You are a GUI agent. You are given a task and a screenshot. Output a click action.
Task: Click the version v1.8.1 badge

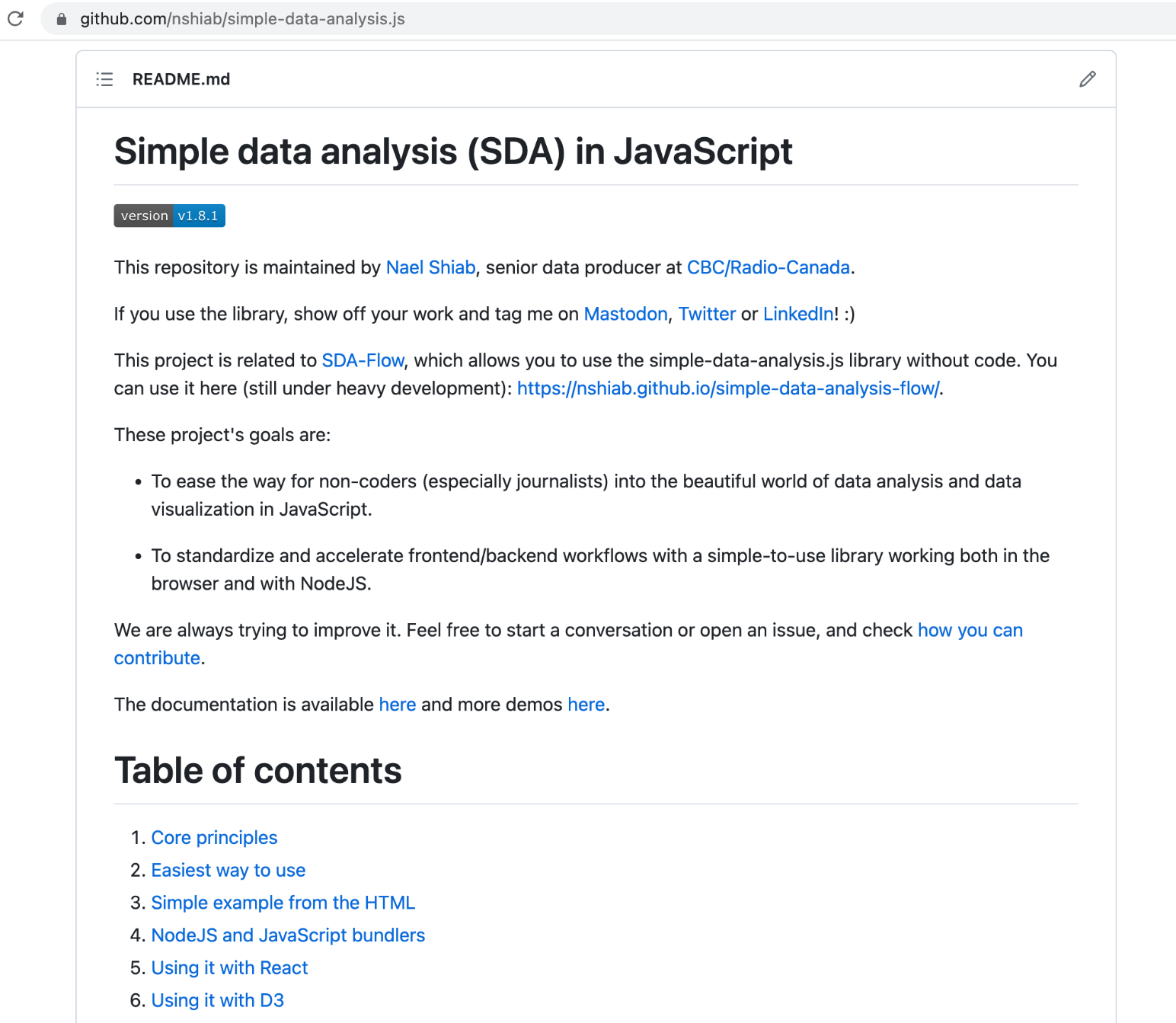click(169, 216)
